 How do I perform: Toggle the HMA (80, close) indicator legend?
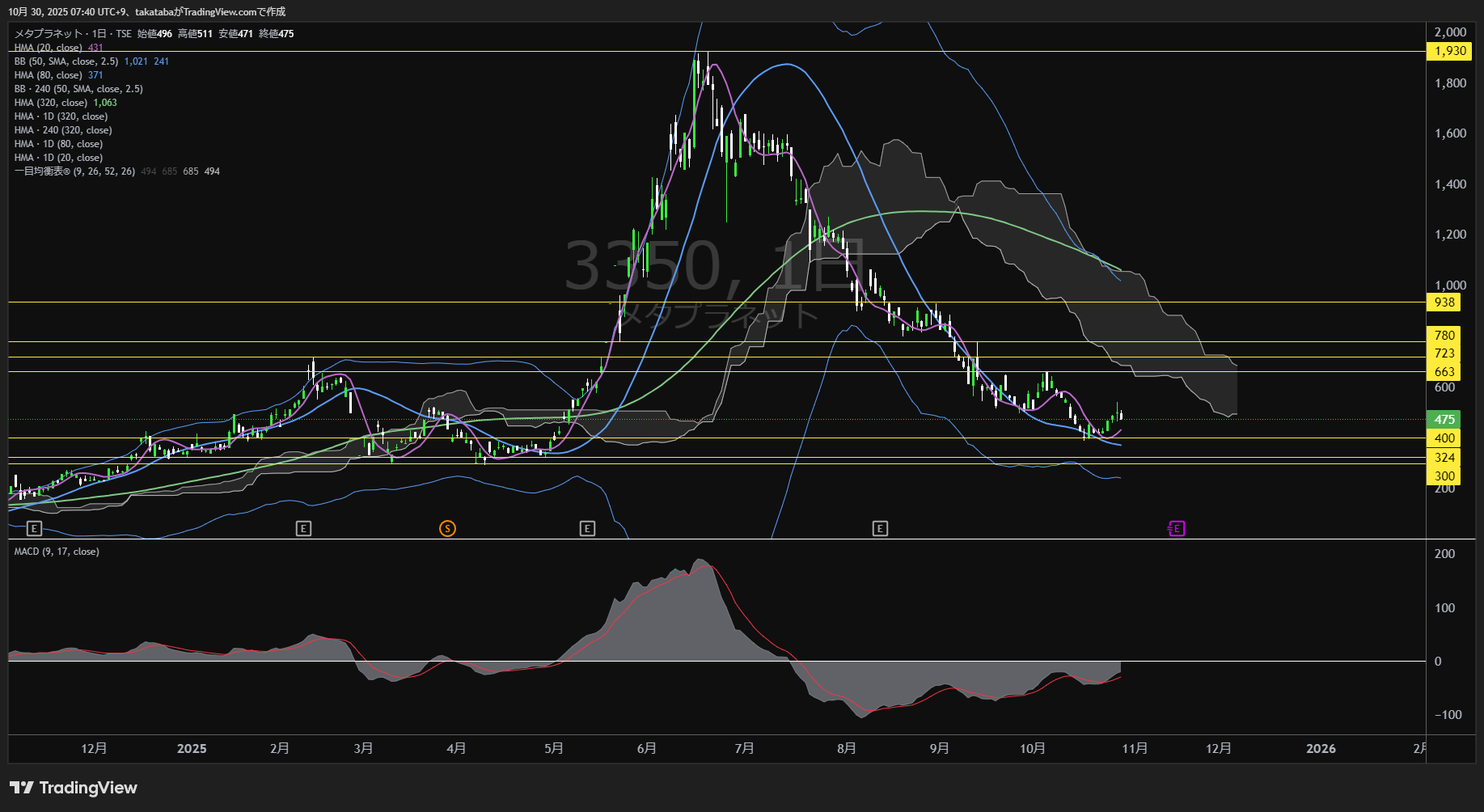coord(48,75)
